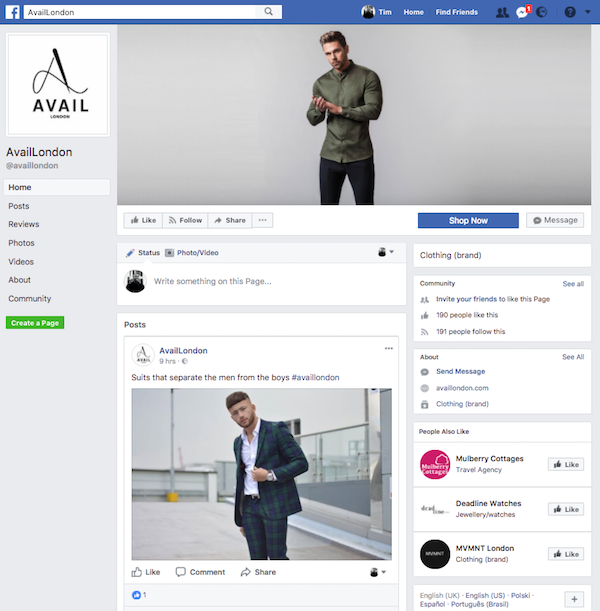Open the #availlondon hashtag link

315,378
